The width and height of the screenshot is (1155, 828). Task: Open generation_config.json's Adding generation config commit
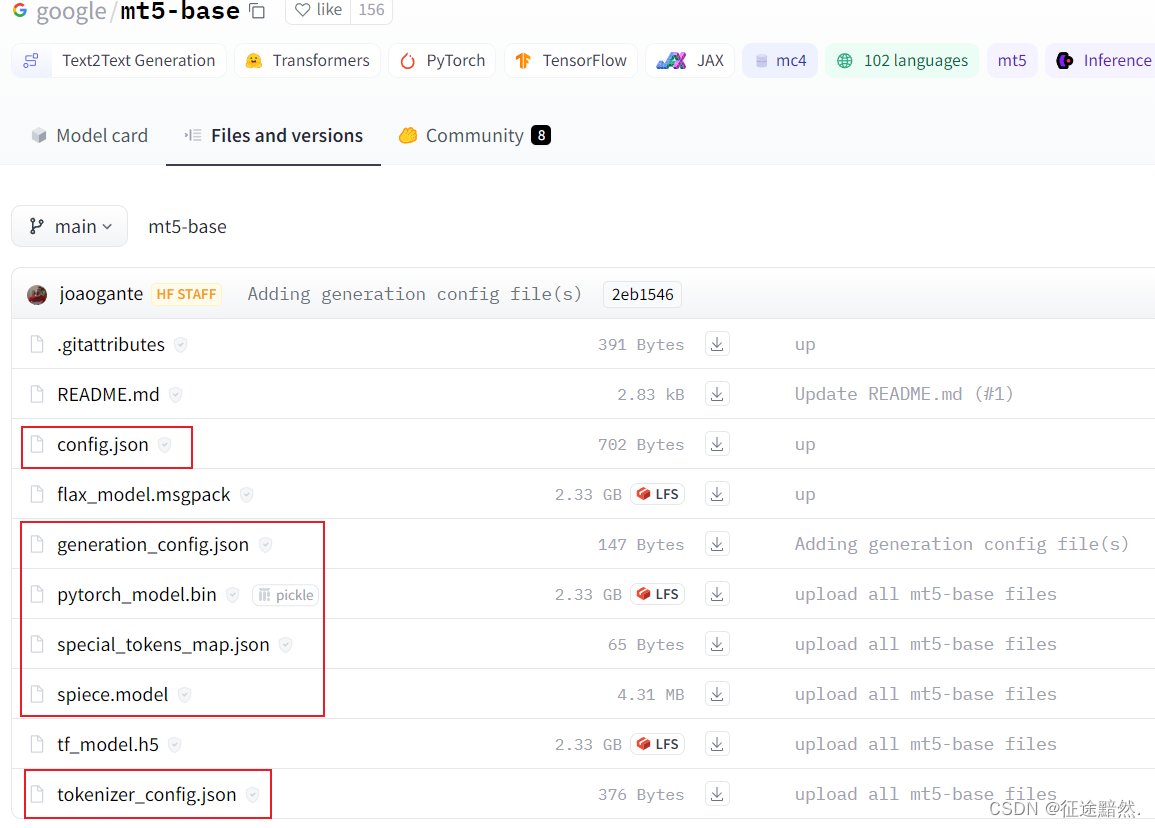tap(961, 544)
